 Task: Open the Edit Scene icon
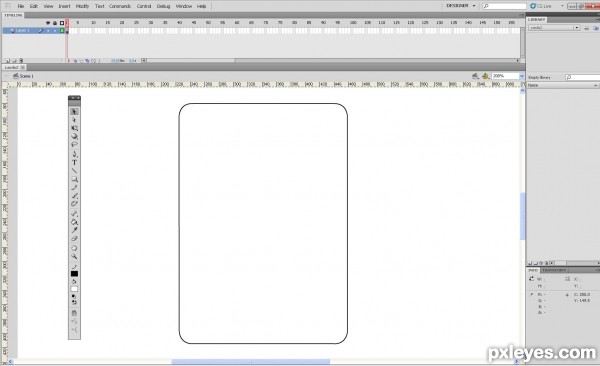475,76
